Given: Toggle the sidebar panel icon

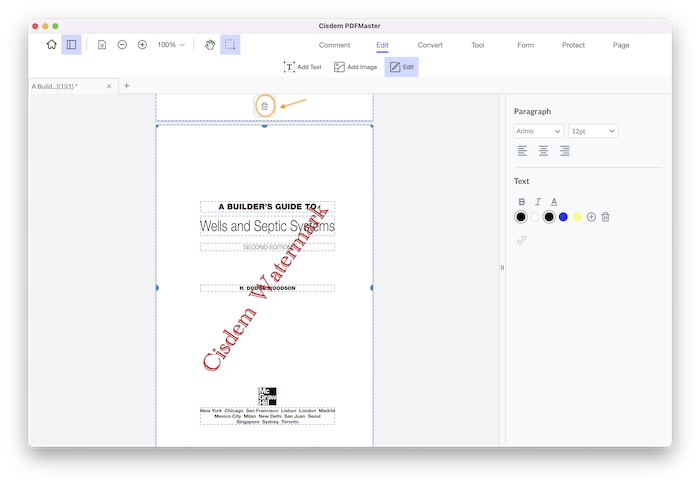Looking at the screenshot, I should click(x=71, y=45).
